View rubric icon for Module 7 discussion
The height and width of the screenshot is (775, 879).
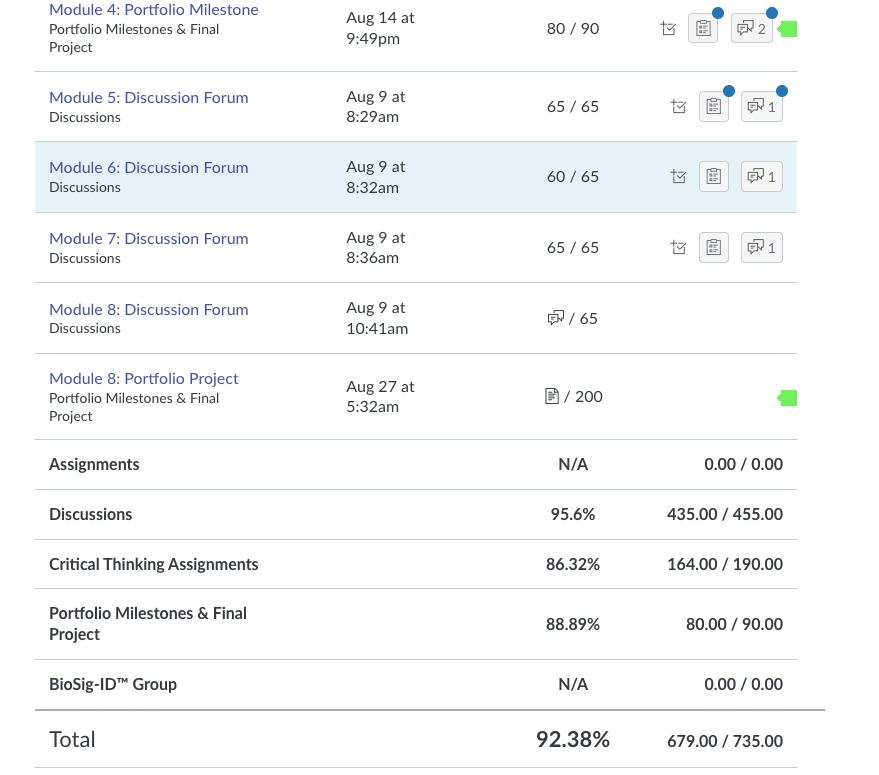[x=713, y=247]
